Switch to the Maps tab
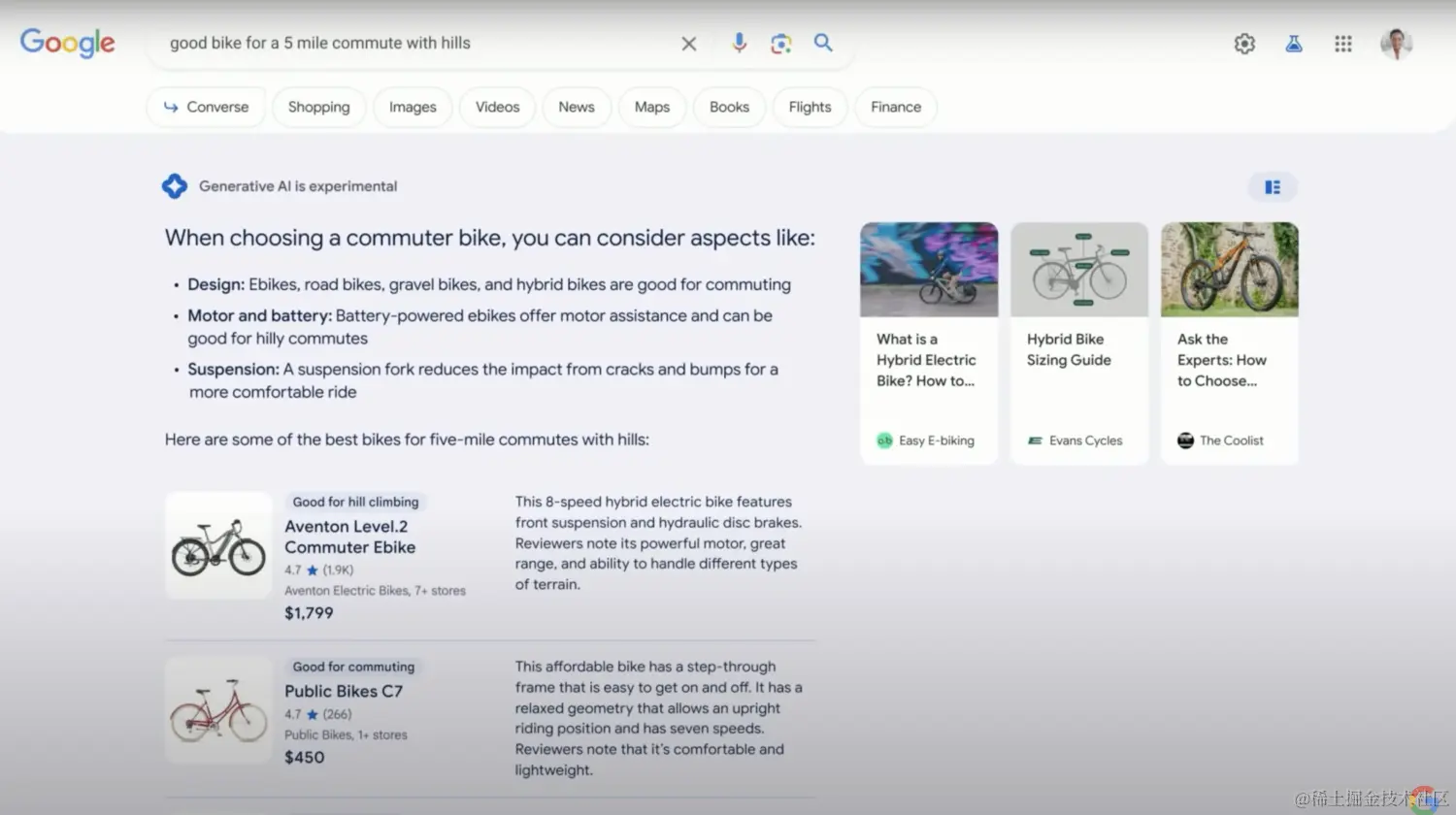 click(x=652, y=107)
